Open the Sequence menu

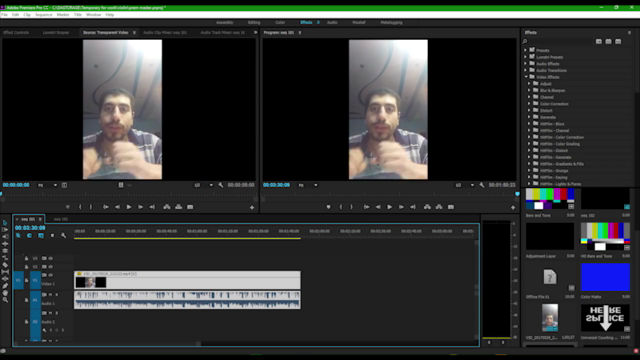pos(43,15)
